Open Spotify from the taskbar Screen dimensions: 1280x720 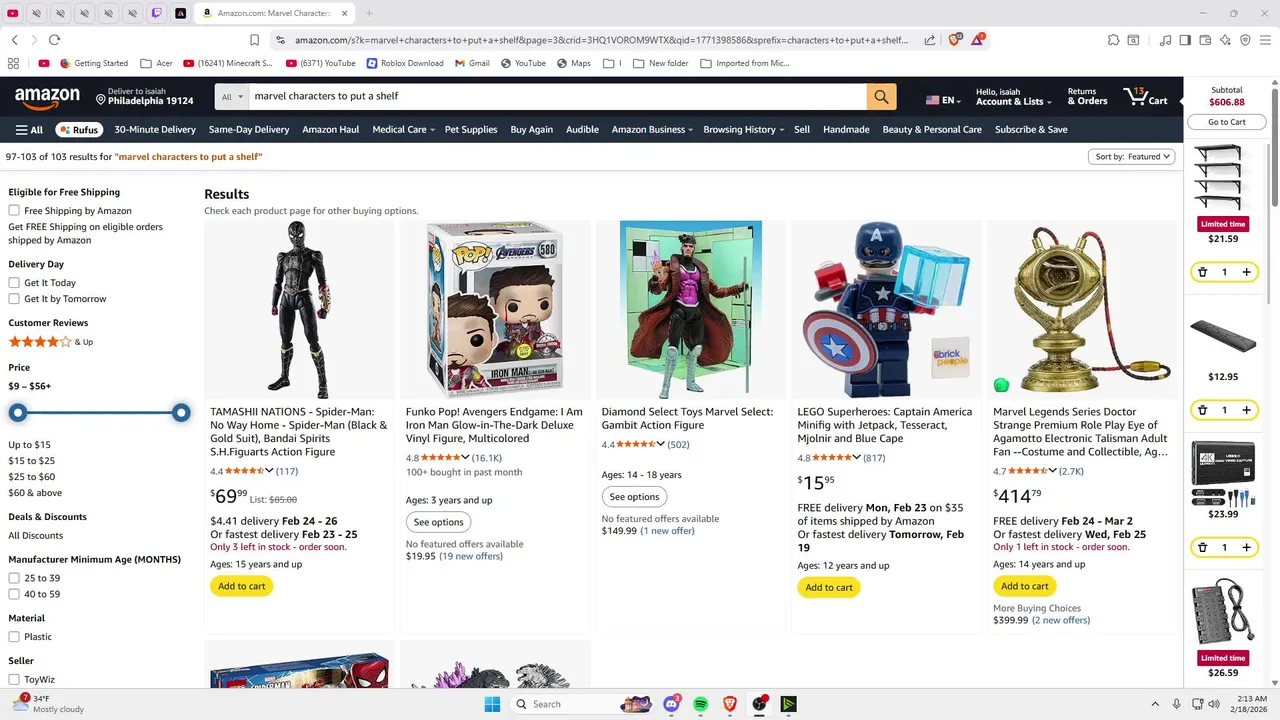tap(700, 704)
